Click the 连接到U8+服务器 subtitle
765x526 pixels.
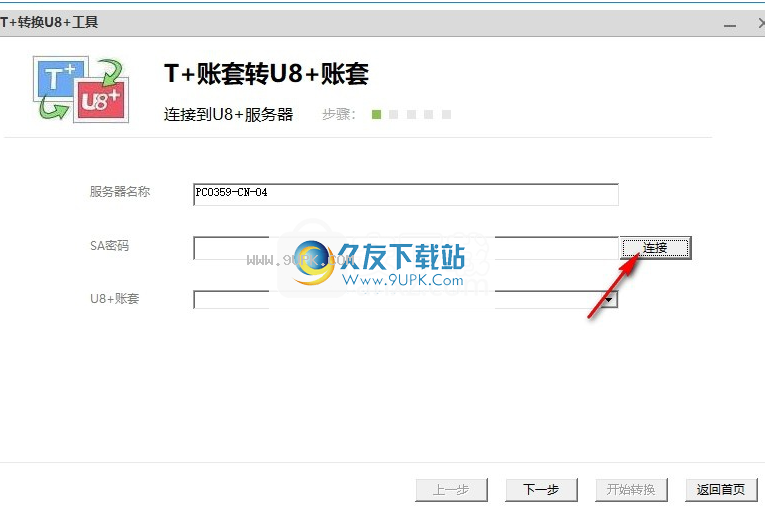tap(228, 114)
